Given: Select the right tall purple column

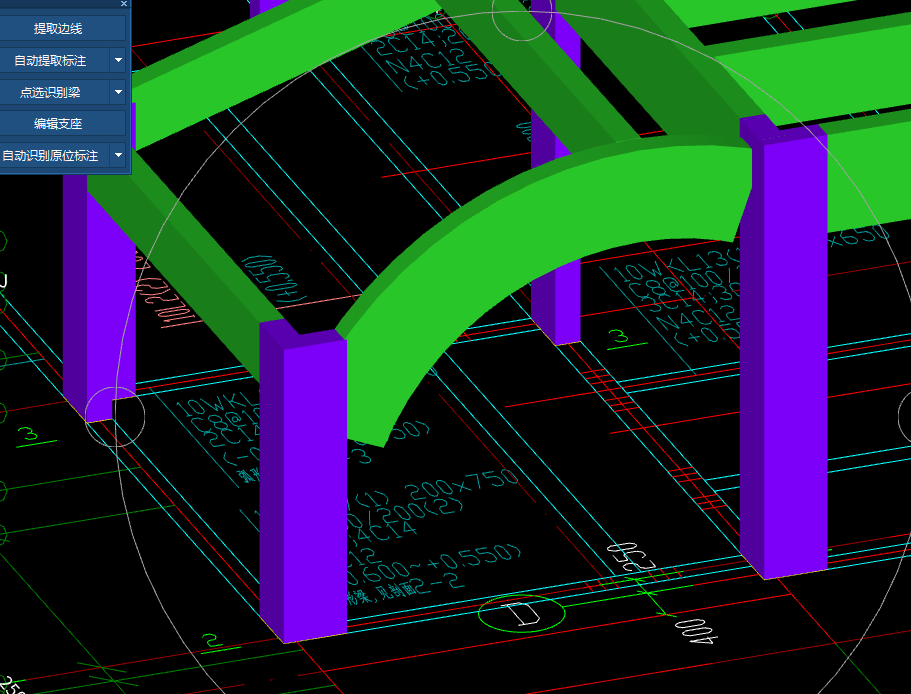Looking at the screenshot, I should [784, 348].
